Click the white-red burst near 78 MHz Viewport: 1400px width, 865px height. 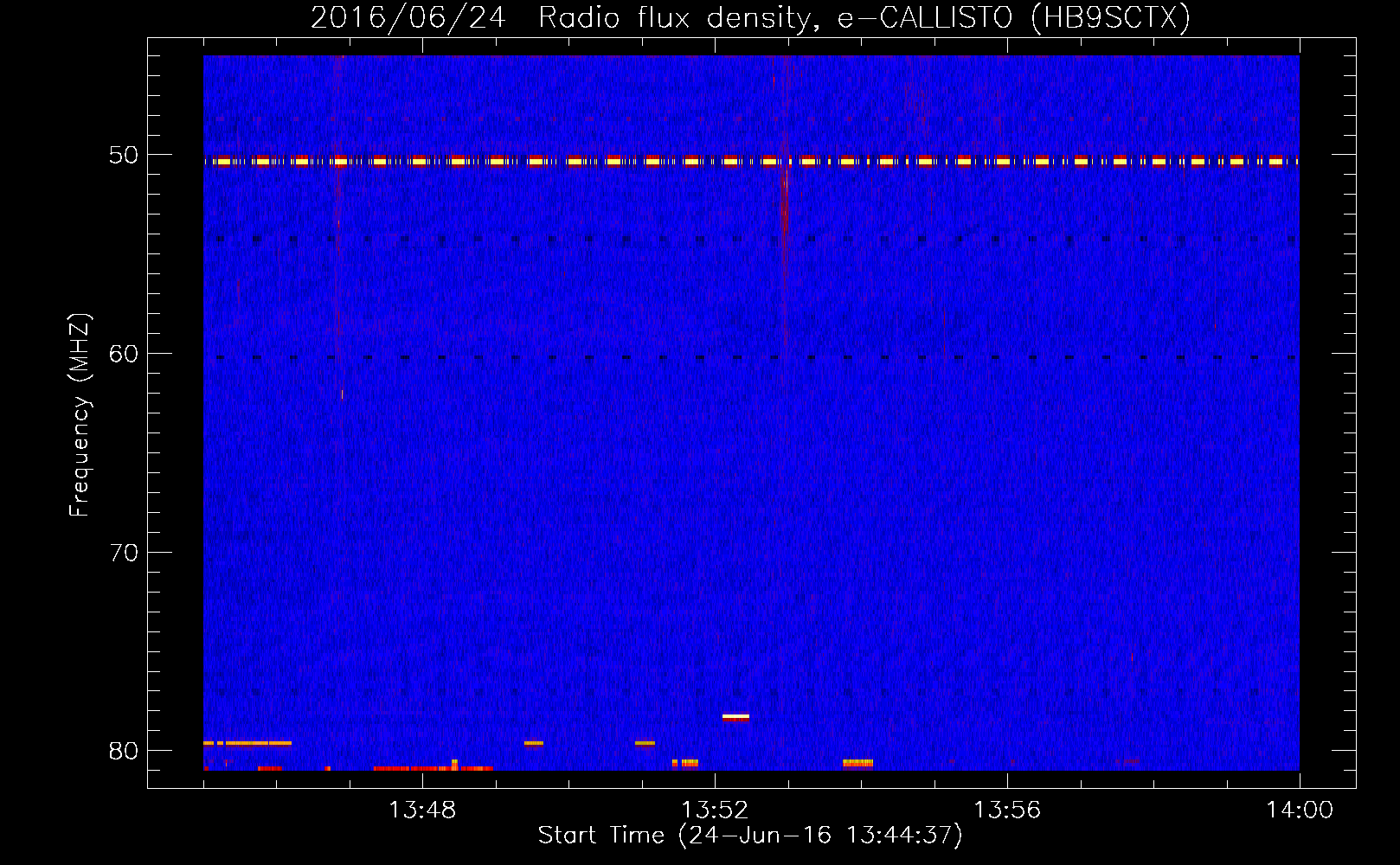735,716
